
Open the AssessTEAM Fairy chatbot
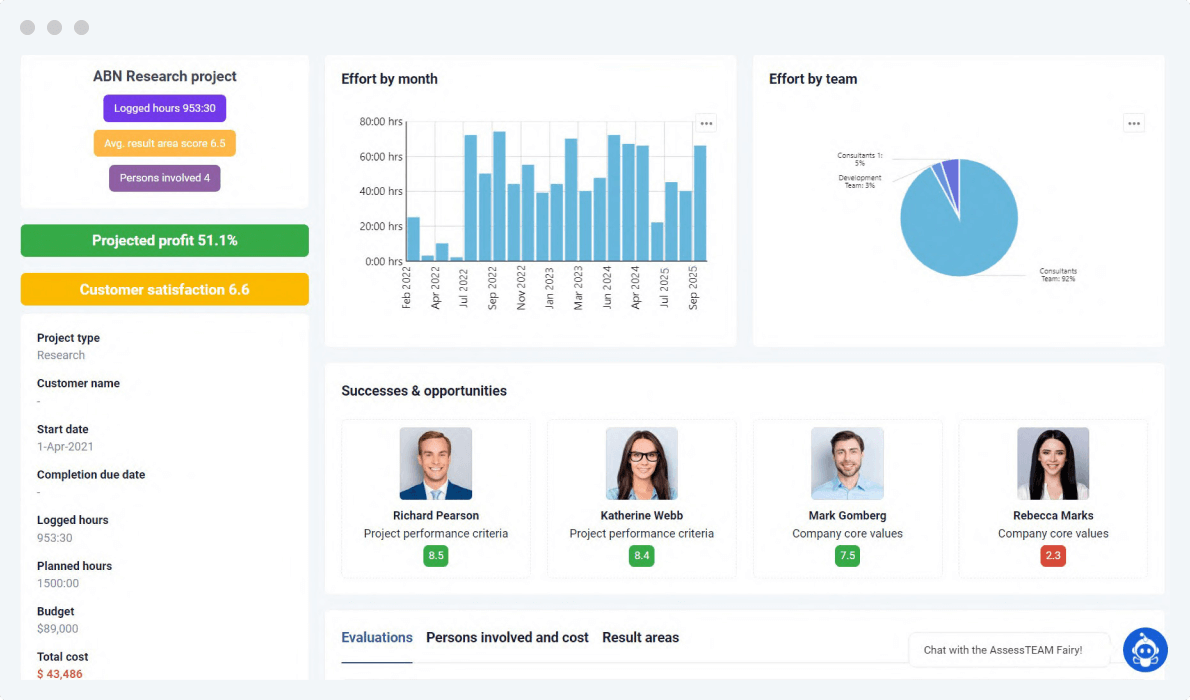(x=1144, y=650)
